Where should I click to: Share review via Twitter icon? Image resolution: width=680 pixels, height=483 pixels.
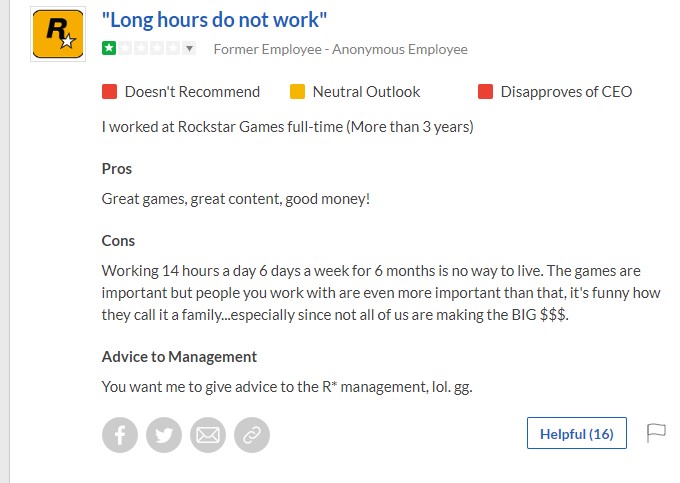(164, 435)
